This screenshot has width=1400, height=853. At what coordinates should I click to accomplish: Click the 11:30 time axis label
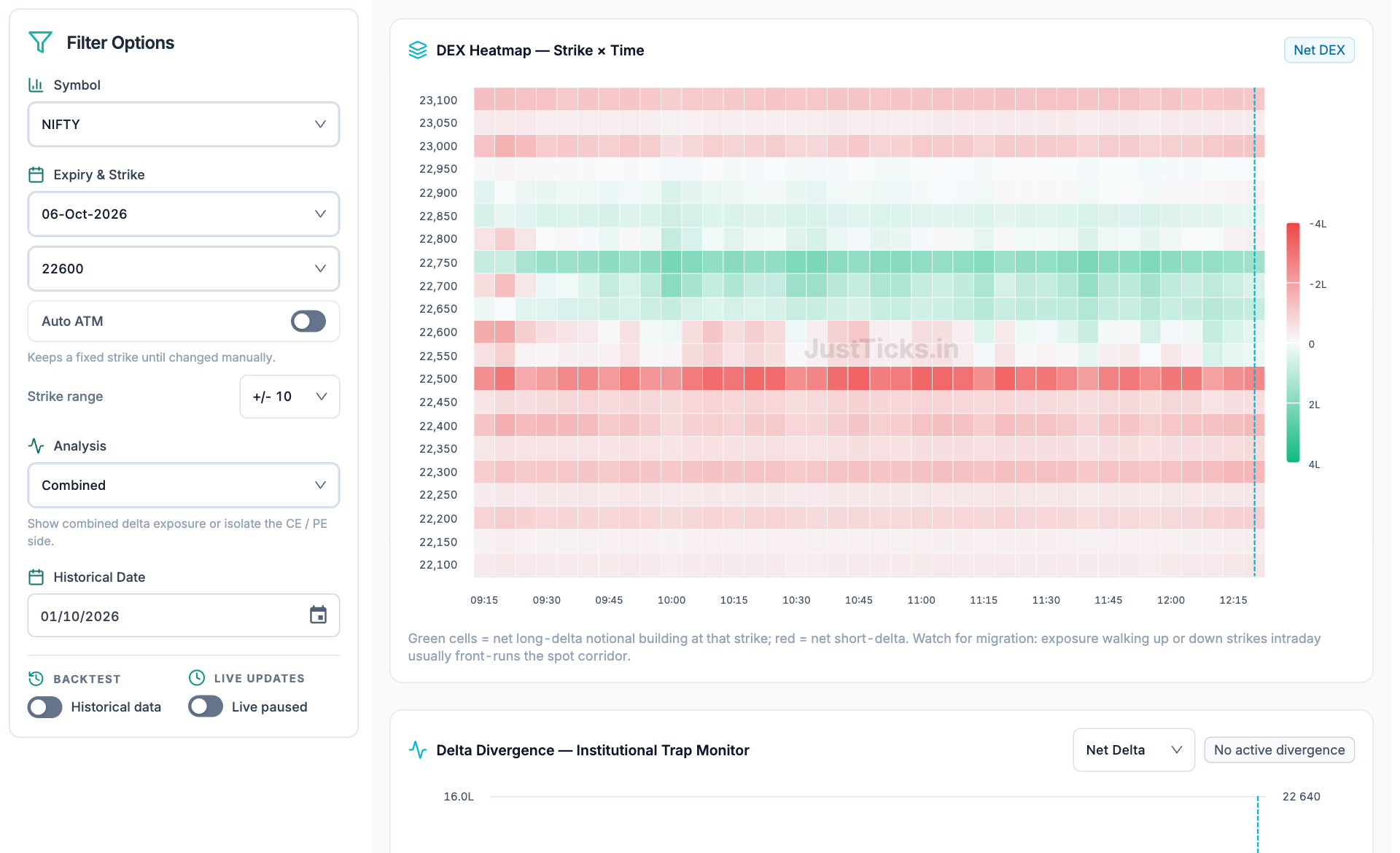tap(1046, 600)
